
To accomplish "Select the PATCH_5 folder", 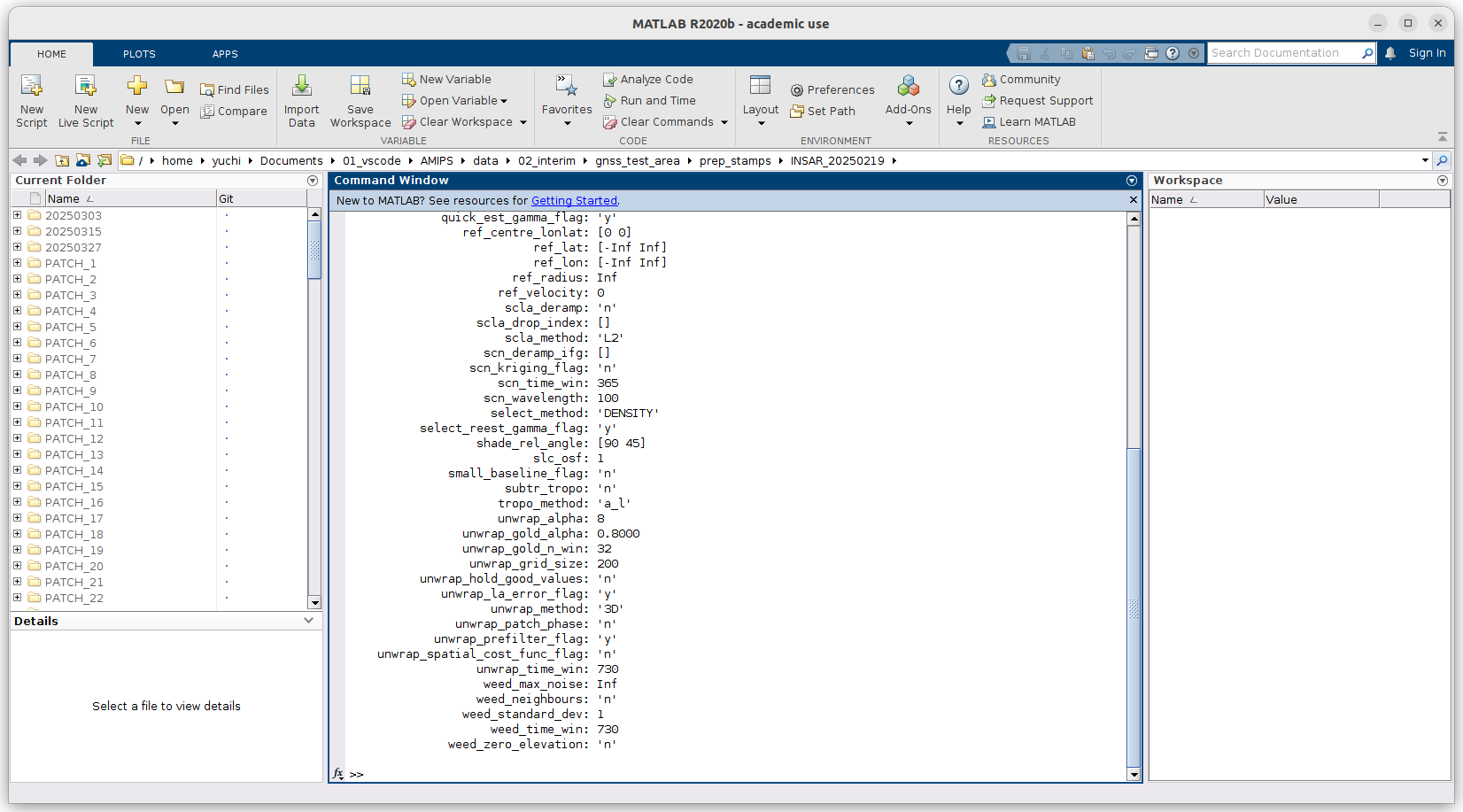I will 70,327.
